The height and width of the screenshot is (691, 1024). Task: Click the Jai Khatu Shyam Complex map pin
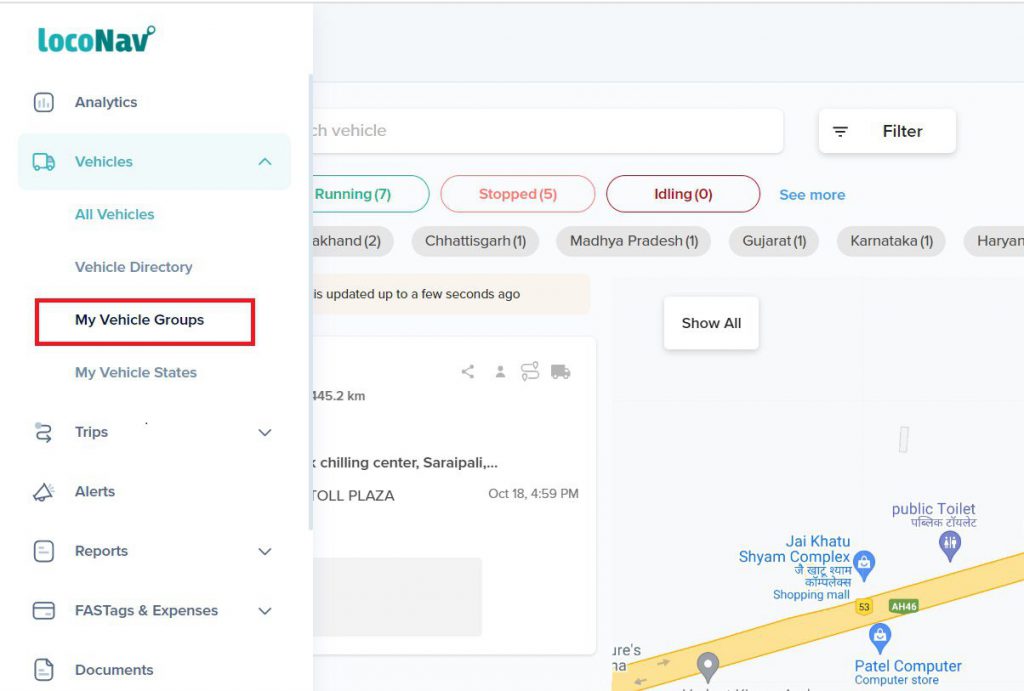point(865,563)
